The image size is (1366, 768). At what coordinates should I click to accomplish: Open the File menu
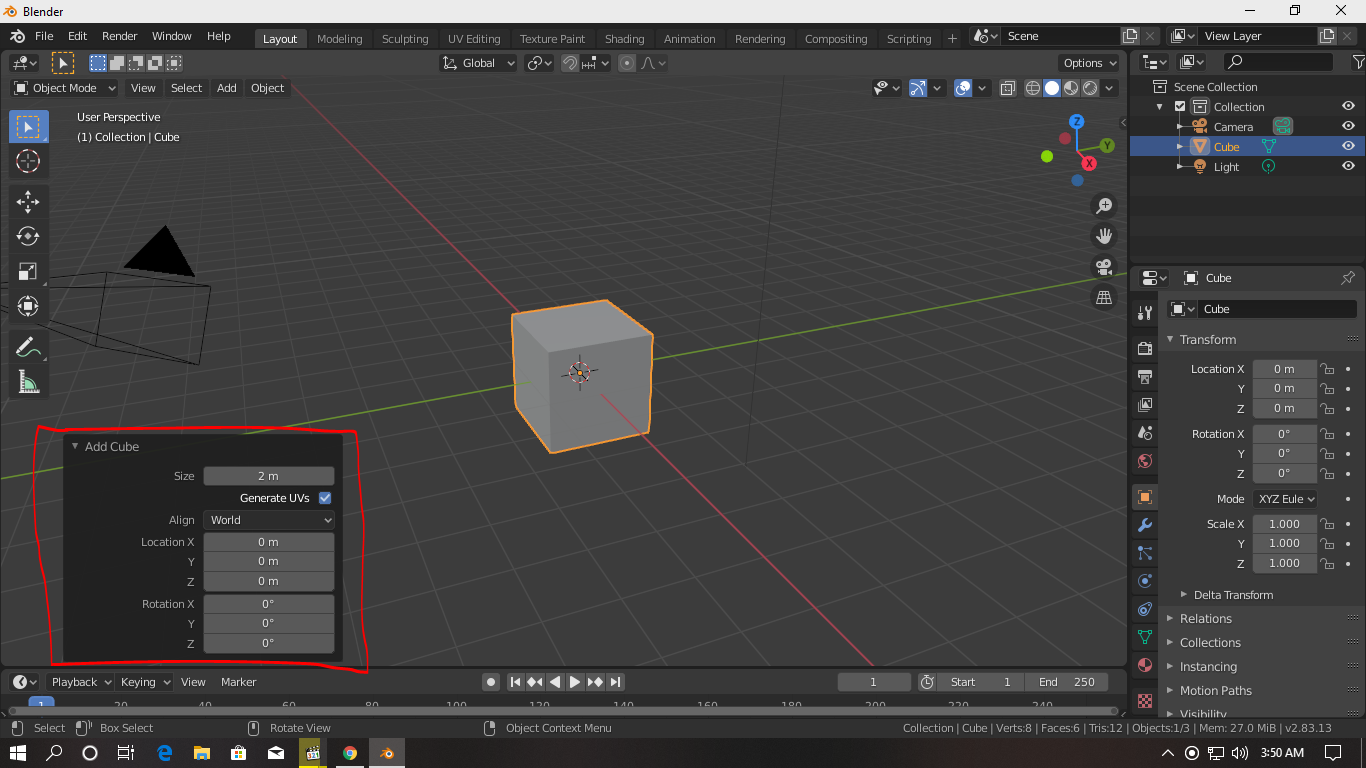pyautogui.click(x=44, y=36)
